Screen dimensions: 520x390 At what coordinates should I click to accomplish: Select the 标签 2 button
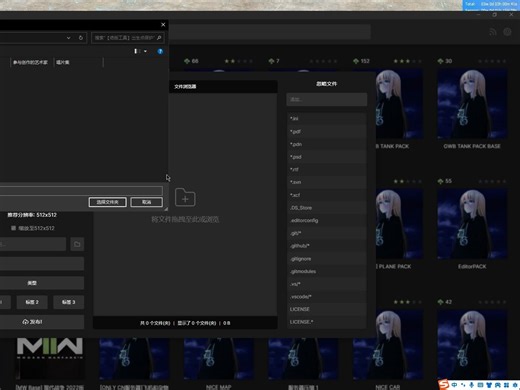[x=32, y=302]
